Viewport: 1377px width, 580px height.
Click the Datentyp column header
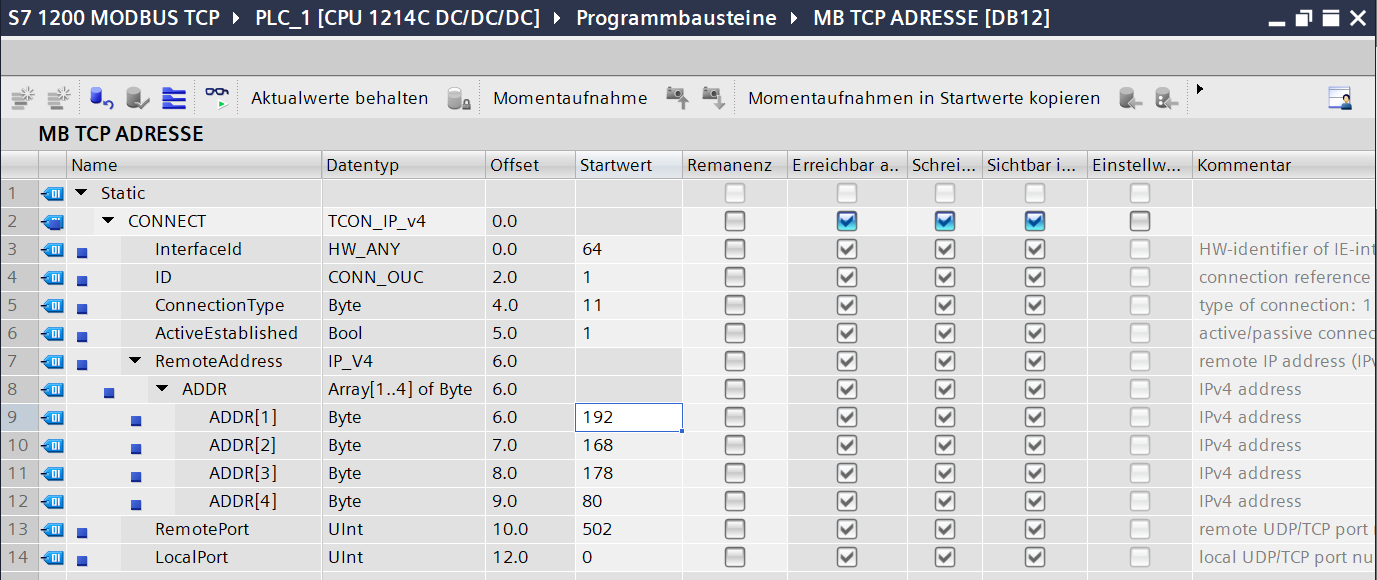pos(404,165)
